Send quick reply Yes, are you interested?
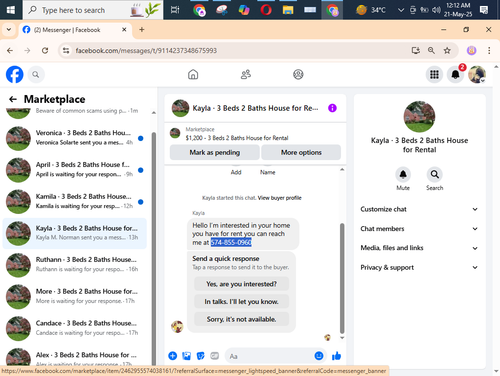Image resolution: width=500 pixels, height=376 pixels. click(x=241, y=284)
